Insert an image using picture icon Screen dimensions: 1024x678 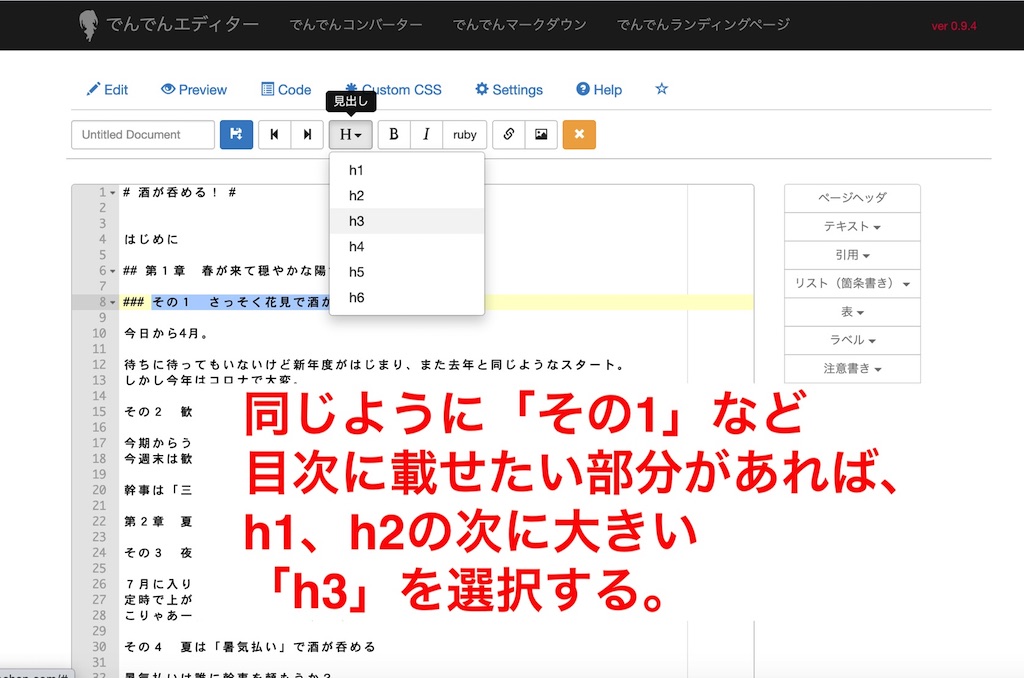(x=541, y=134)
